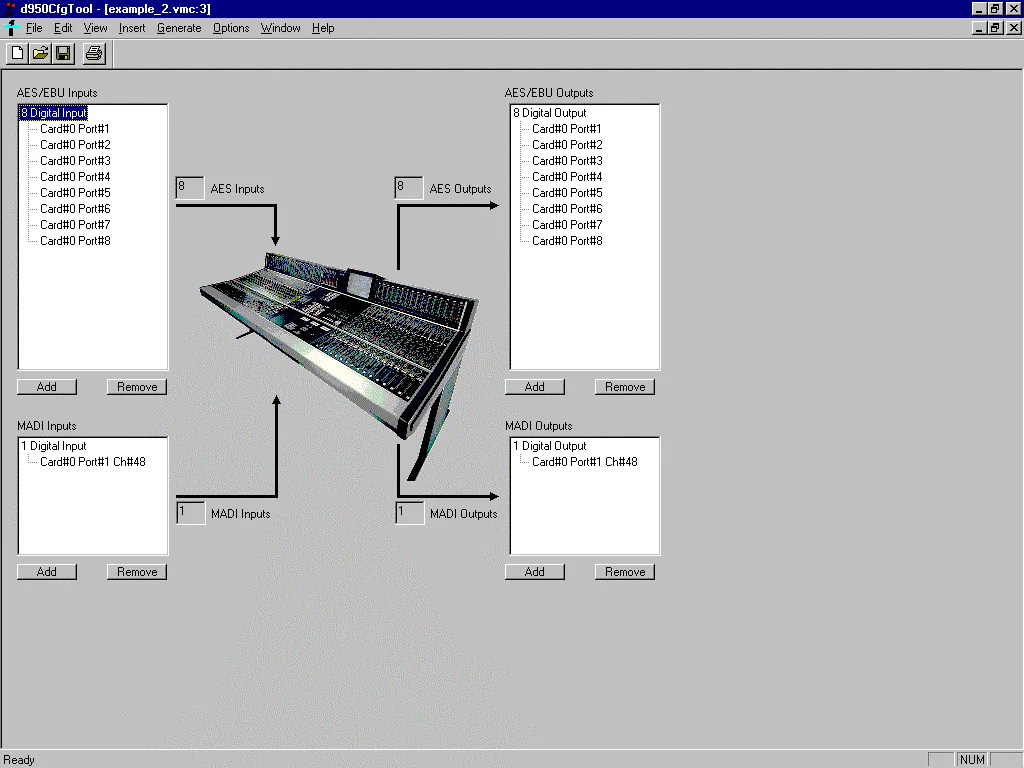Click Add under MADI Outputs
Screen dimensions: 1024x768
[x=535, y=571]
